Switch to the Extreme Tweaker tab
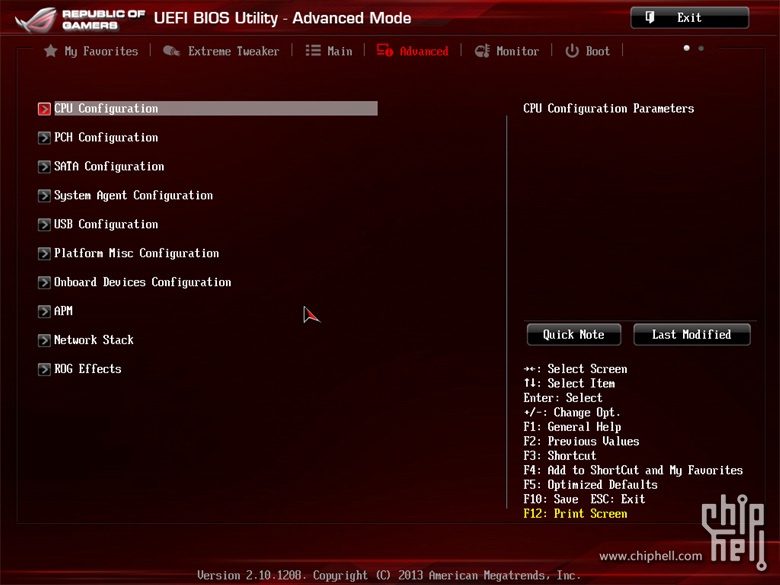 233,51
